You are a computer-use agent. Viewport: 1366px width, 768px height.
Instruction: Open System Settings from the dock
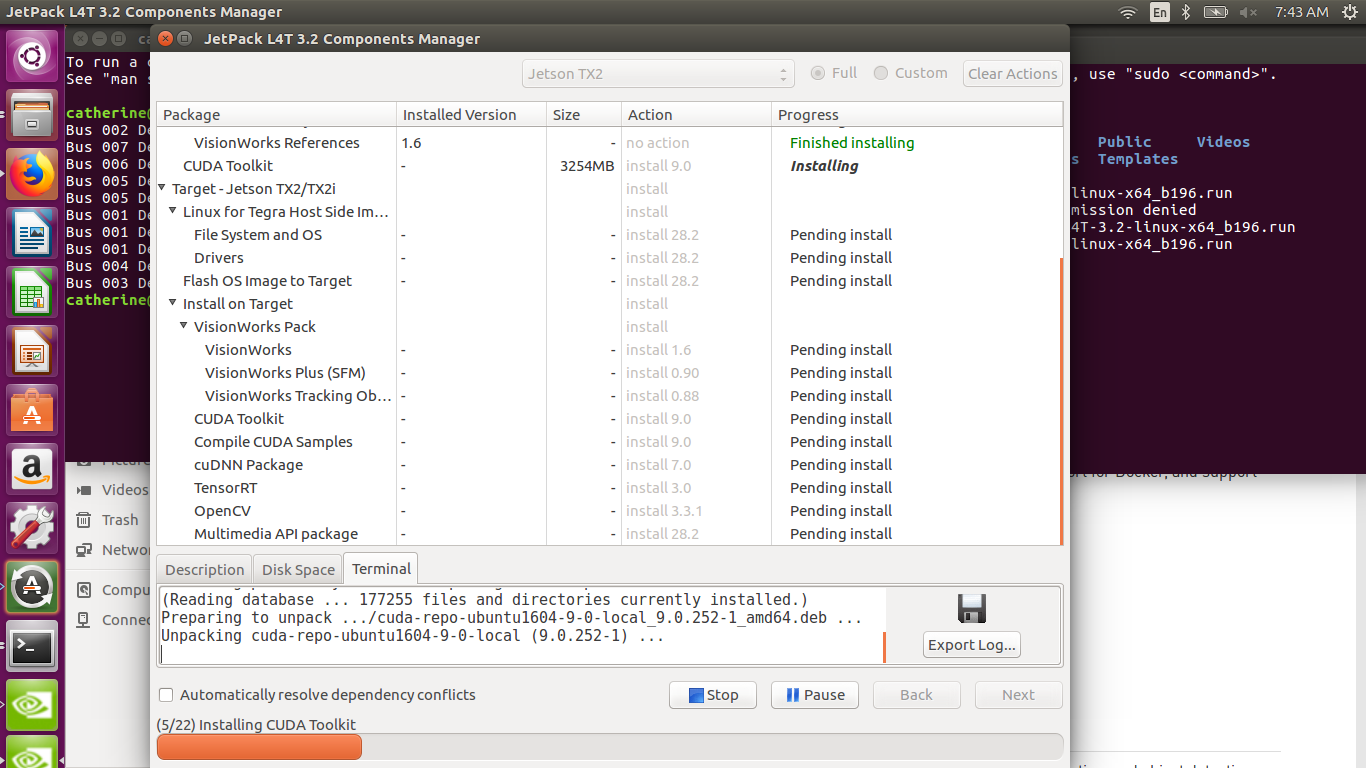(x=33, y=528)
